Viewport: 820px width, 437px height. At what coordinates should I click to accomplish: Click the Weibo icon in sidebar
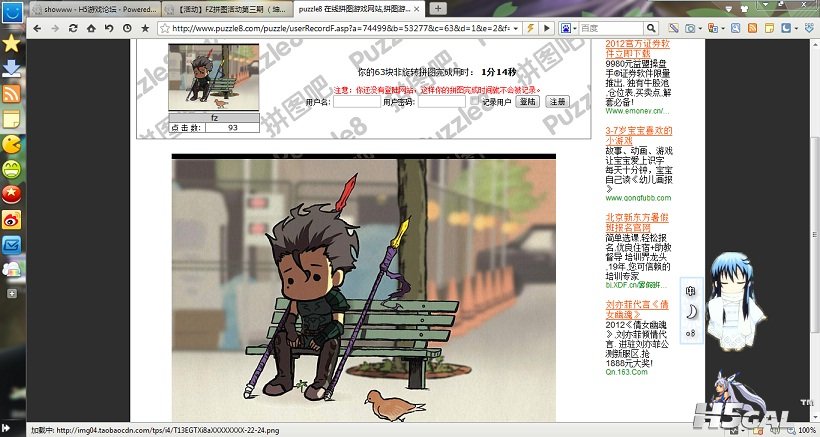[x=12, y=219]
